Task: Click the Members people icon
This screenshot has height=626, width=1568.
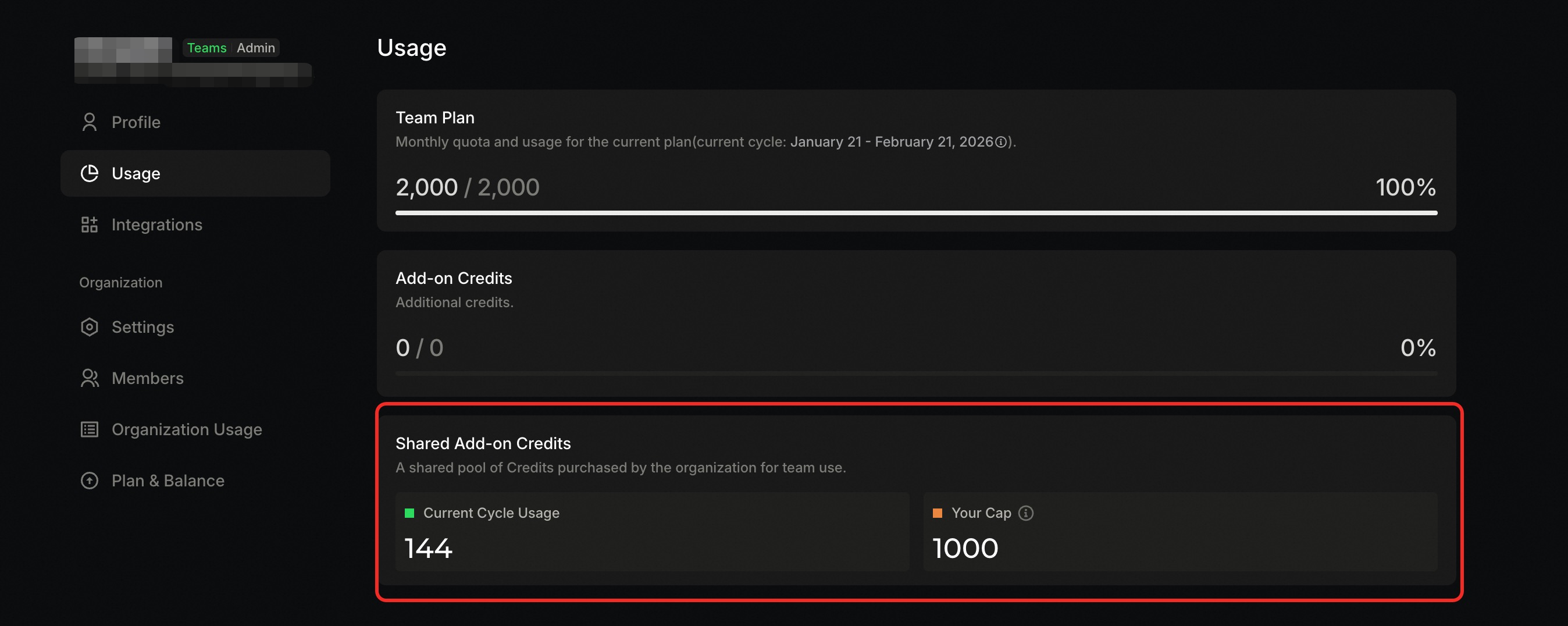Action: pos(90,378)
